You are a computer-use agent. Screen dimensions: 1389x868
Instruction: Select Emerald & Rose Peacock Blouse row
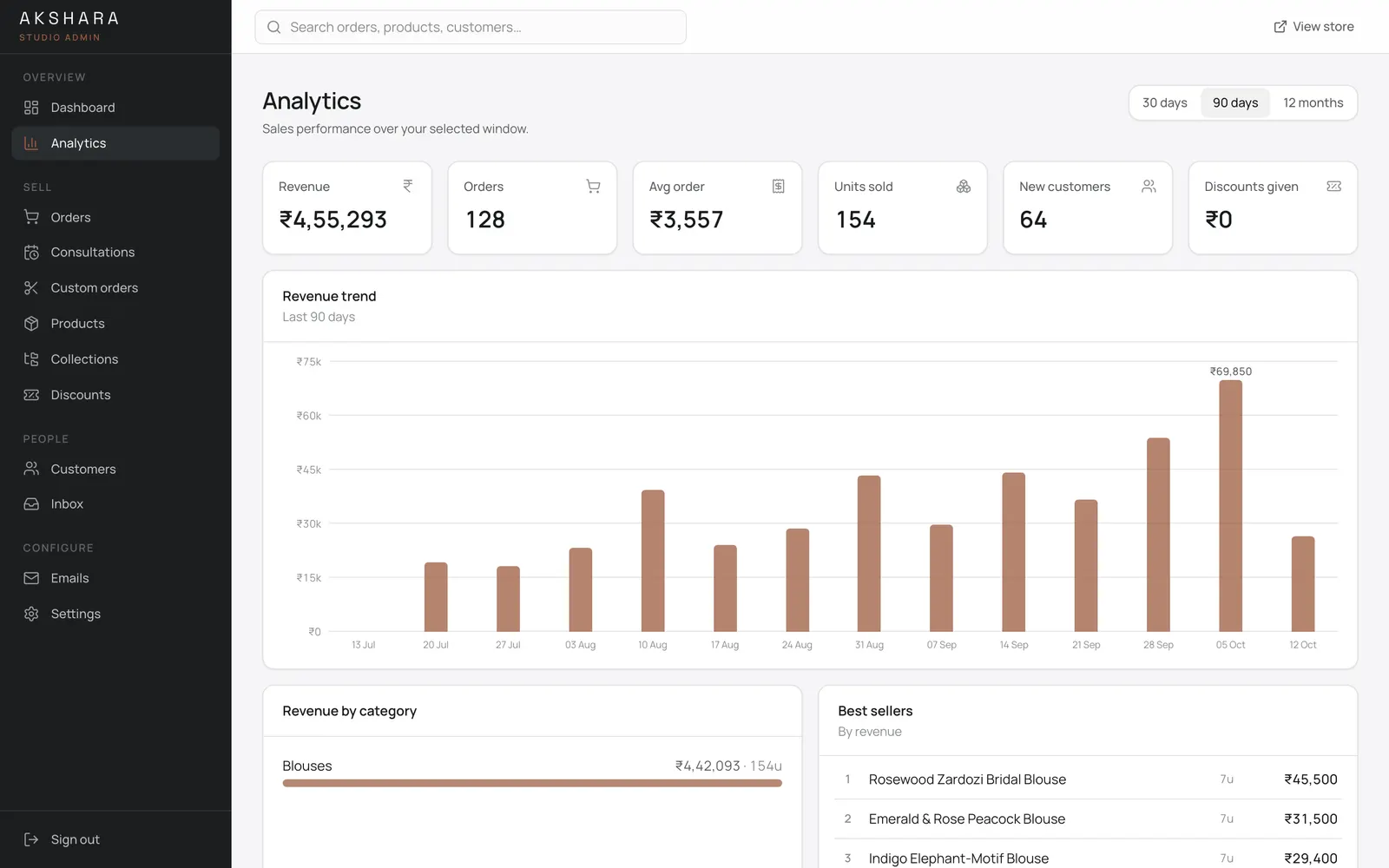point(1088,819)
